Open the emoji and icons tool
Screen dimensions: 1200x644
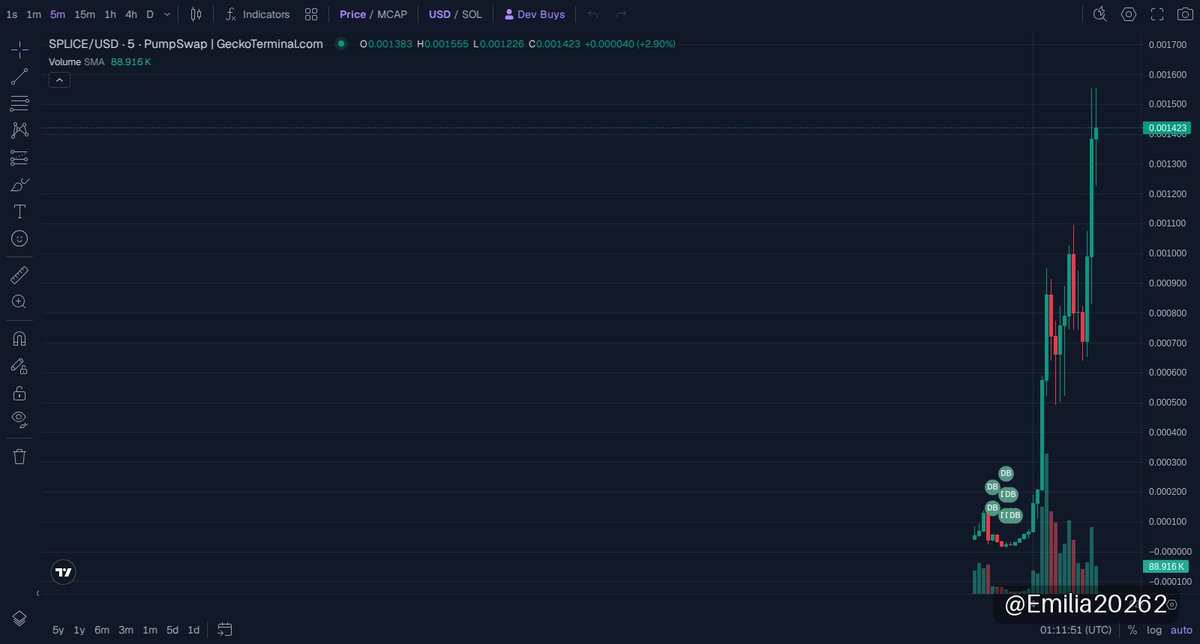[19, 238]
